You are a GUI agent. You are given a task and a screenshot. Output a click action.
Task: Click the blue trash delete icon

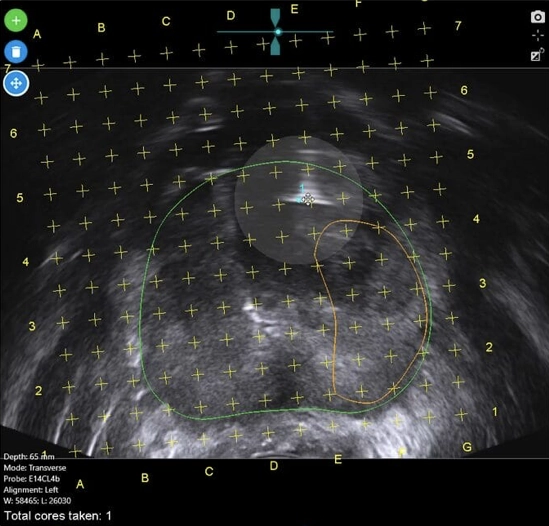click(x=16, y=52)
